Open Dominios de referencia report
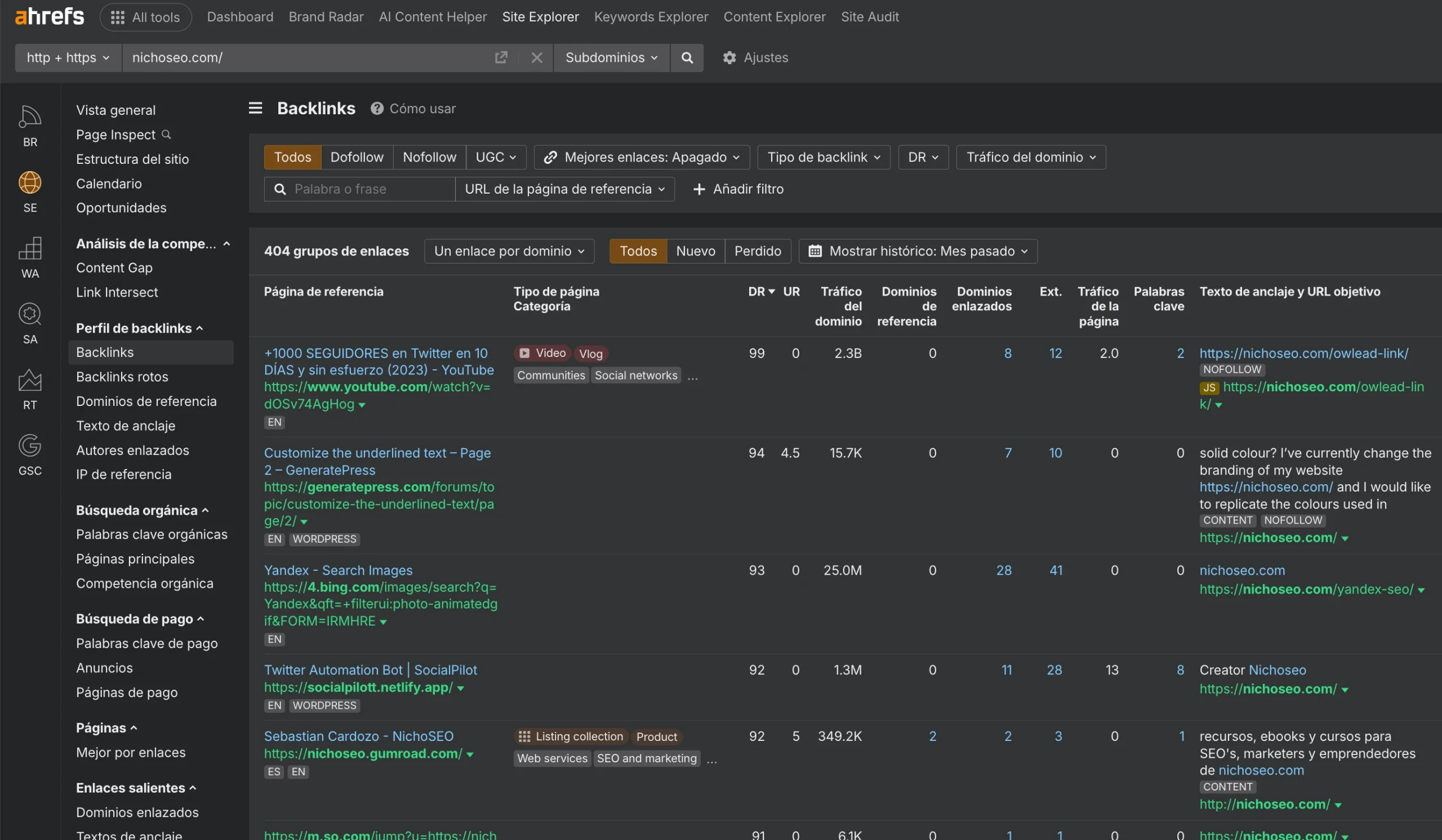Screen dimensions: 1442x840 pyautogui.click(x=146, y=401)
